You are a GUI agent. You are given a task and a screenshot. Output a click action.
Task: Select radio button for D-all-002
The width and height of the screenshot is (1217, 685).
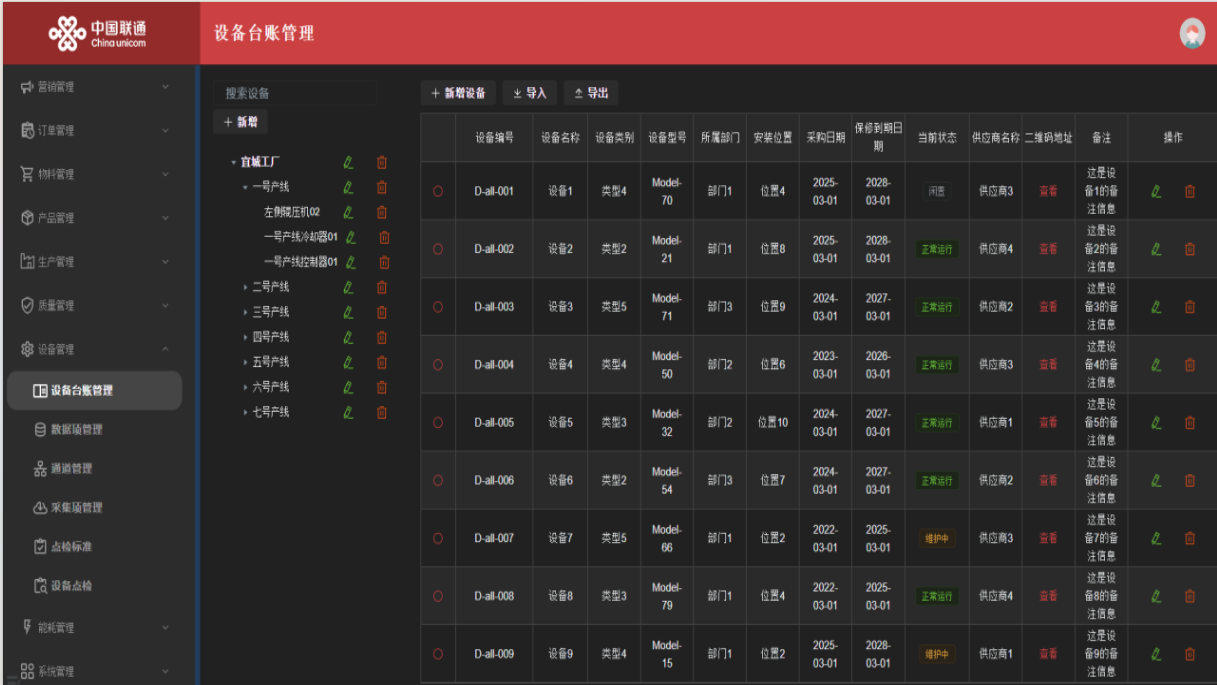coord(438,249)
